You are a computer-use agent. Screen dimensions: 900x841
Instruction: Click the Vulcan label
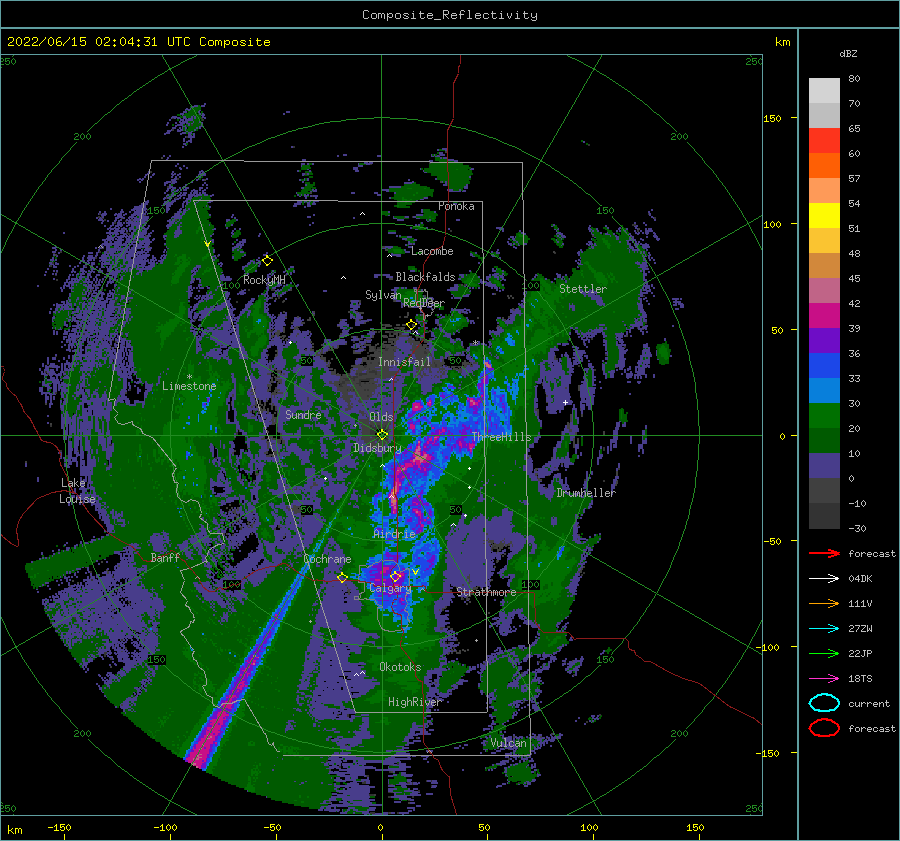click(x=508, y=743)
